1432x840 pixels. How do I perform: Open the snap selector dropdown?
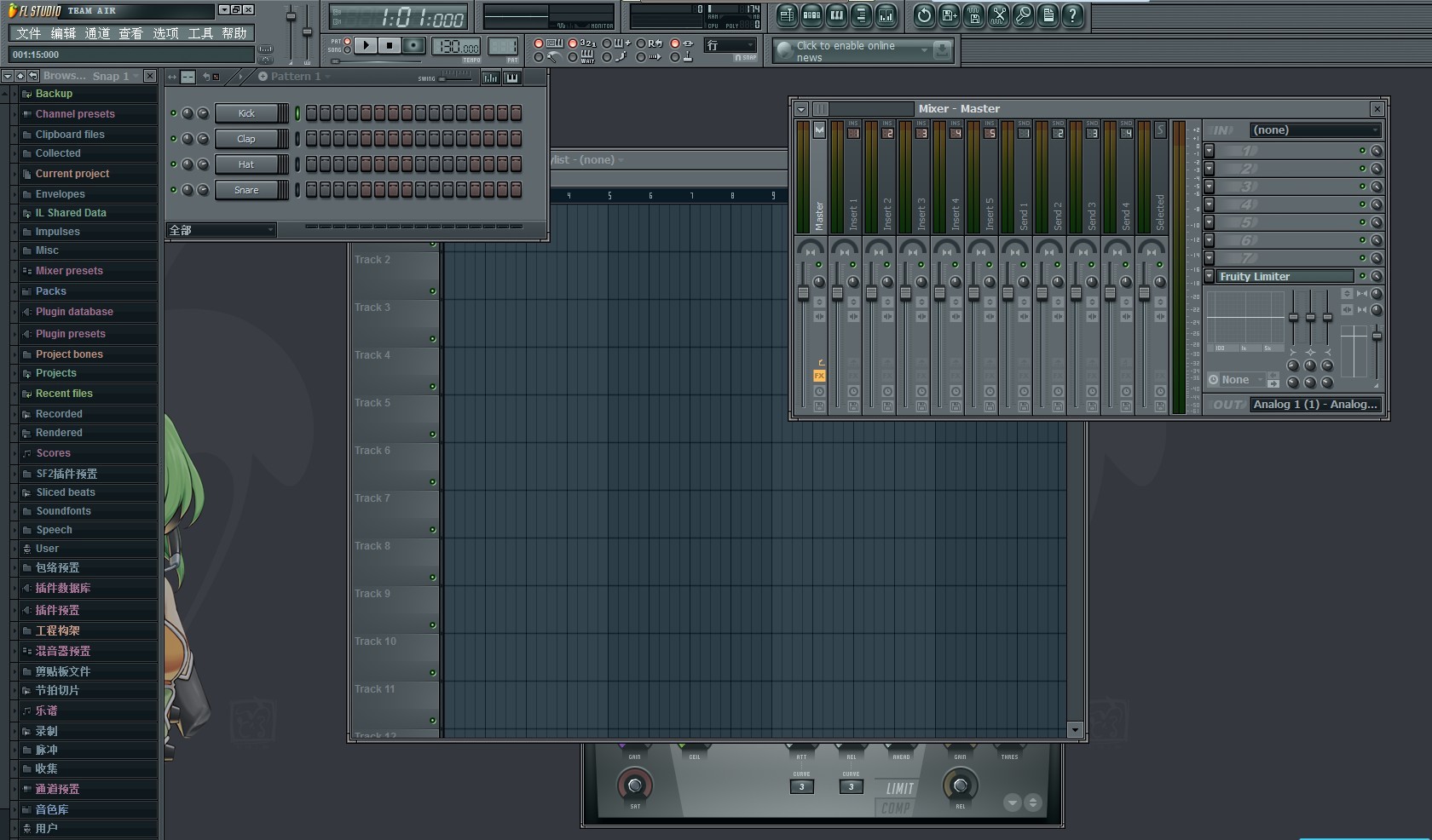coord(730,45)
